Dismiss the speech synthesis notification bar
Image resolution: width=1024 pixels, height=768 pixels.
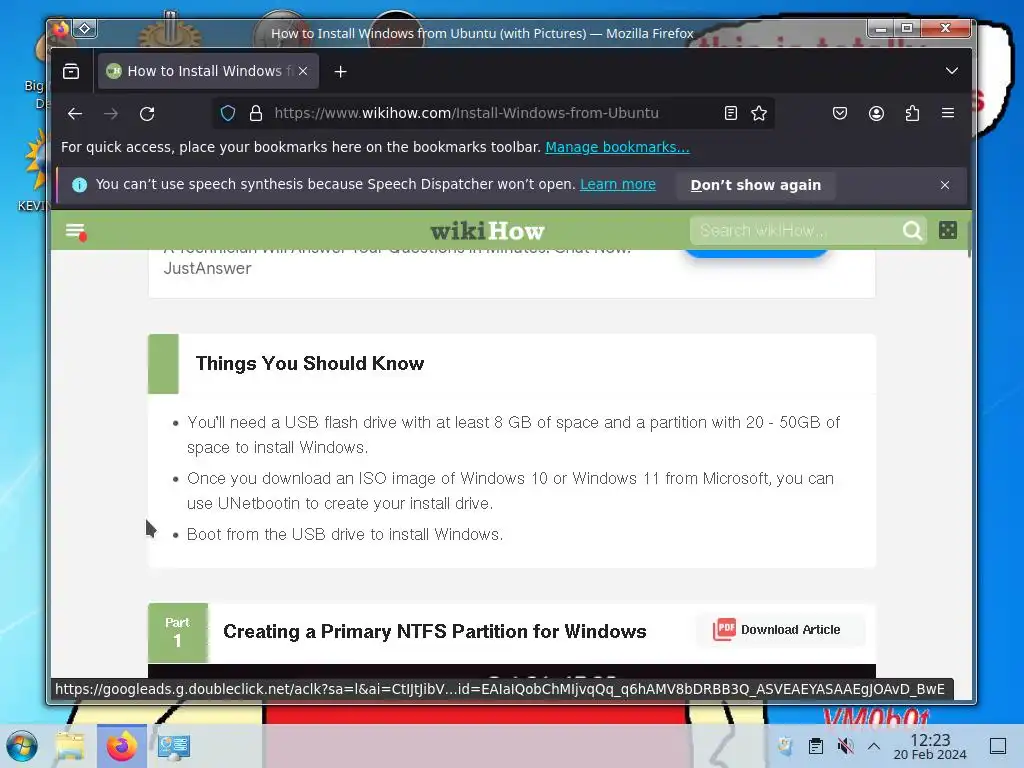(945, 185)
